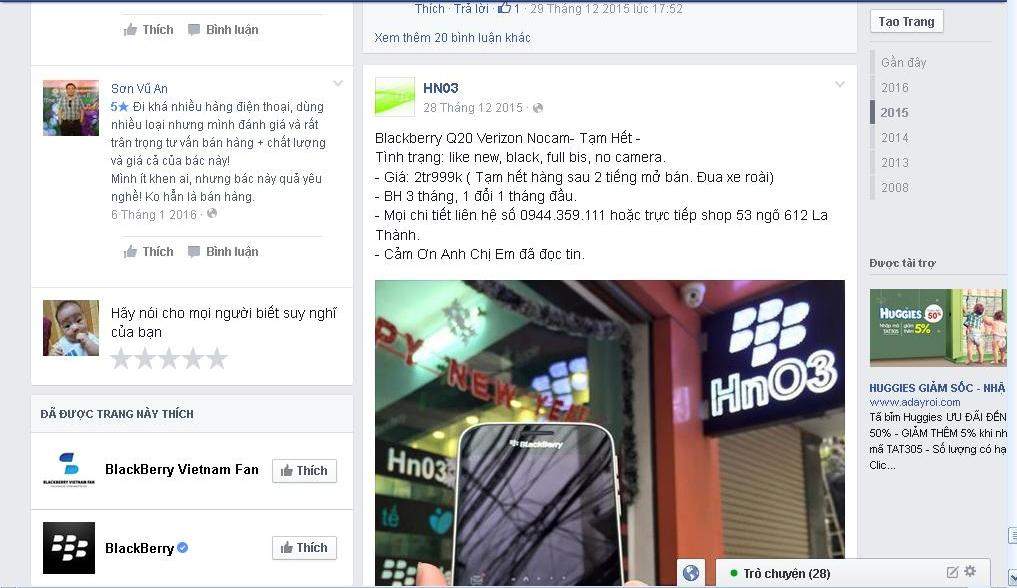The image size is (1017, 588).
Task: Click the BlackBerry page logo thumbnail
Action: point(69,548)
